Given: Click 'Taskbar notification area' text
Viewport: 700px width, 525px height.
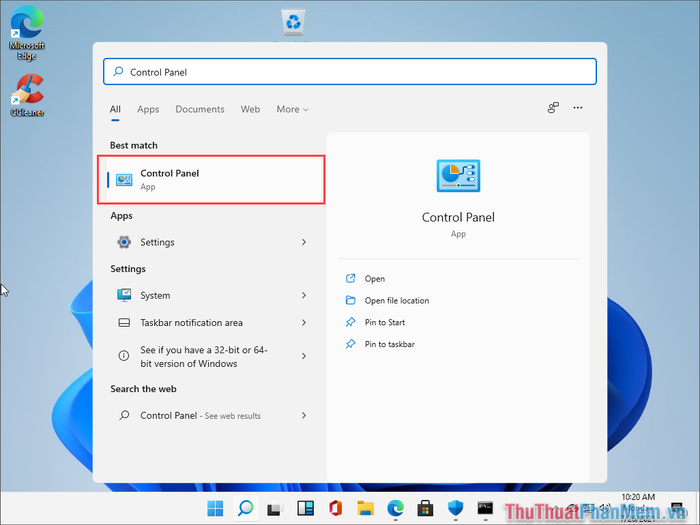Looking at the screenshot, I should pos(192,322).
